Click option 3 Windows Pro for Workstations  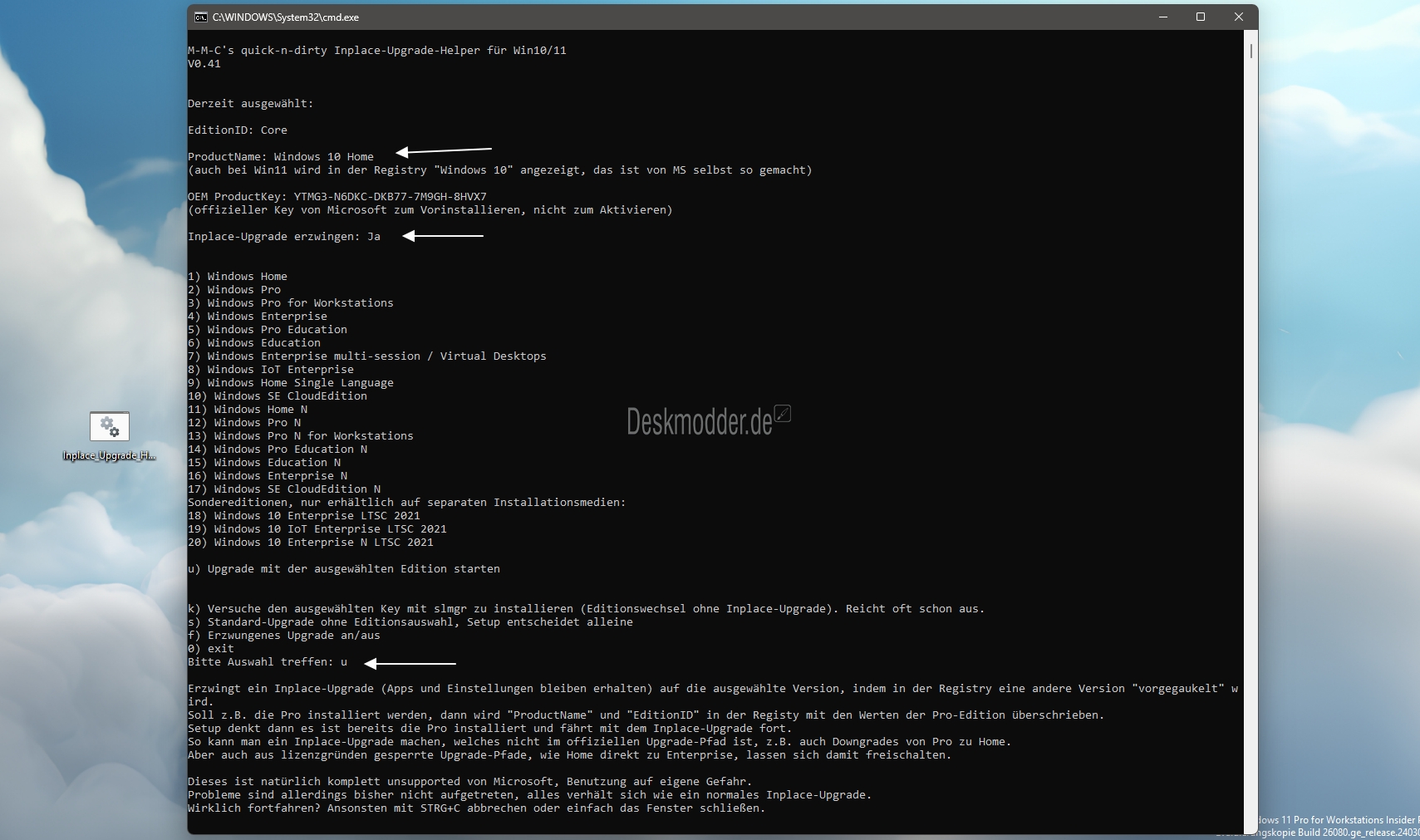click(x=291, y=303)
